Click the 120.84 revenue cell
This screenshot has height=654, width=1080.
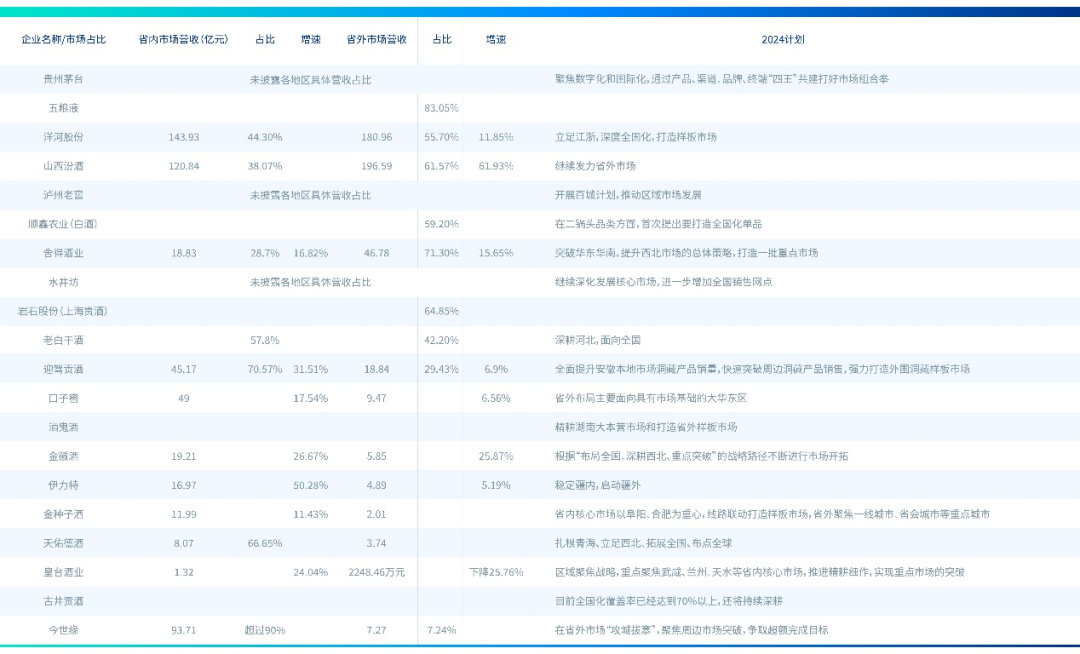[x=184, y=166]
